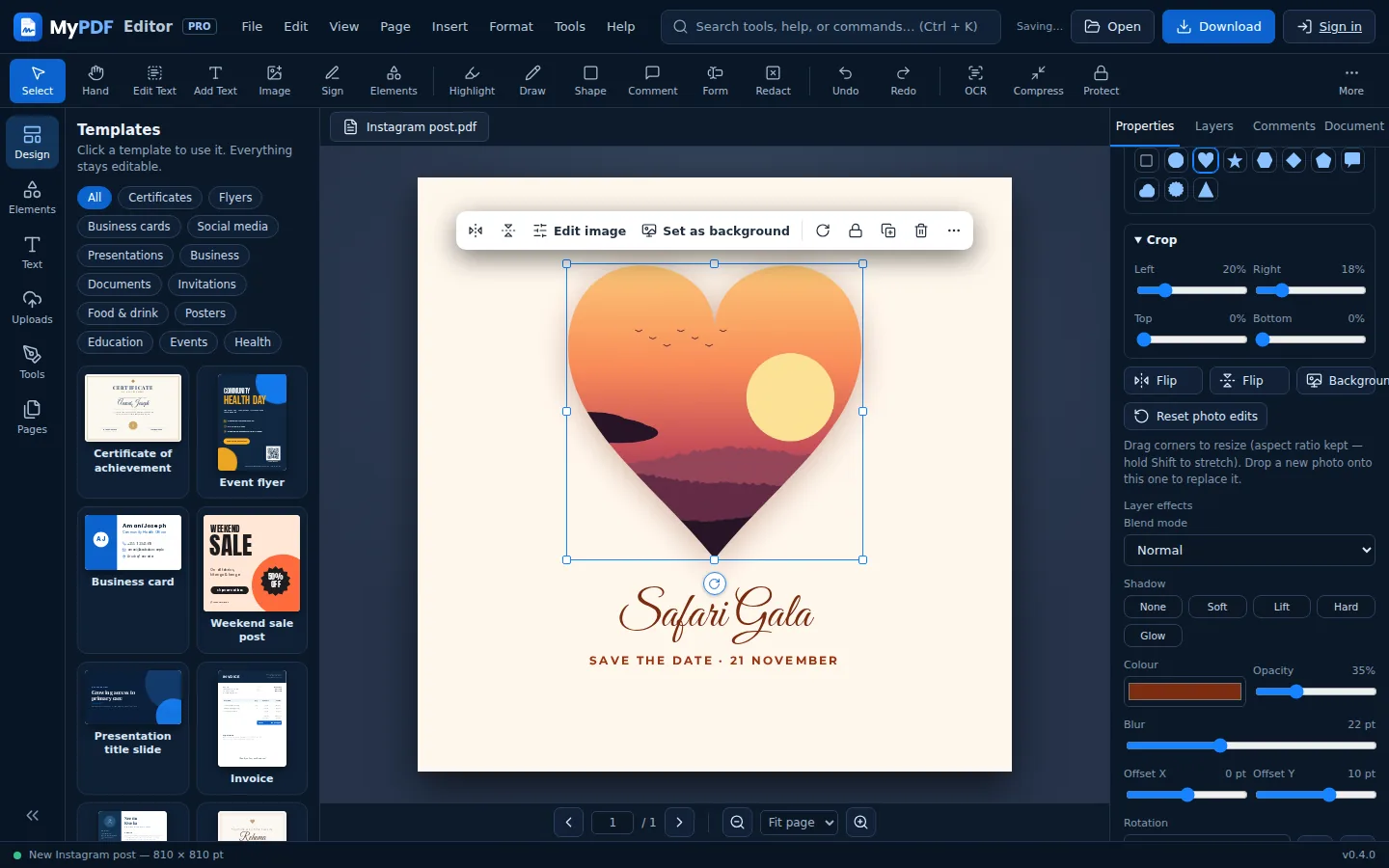
Task: Zoom out of the page
Action: 738,823
